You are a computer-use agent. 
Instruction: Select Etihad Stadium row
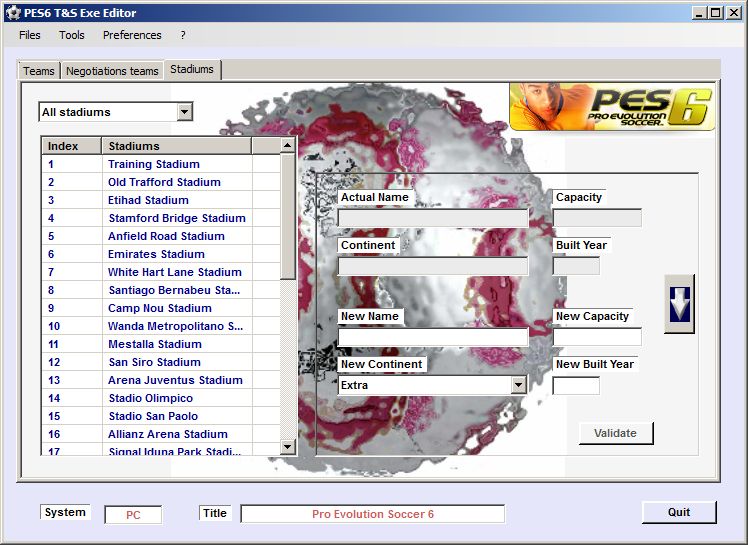161,200
